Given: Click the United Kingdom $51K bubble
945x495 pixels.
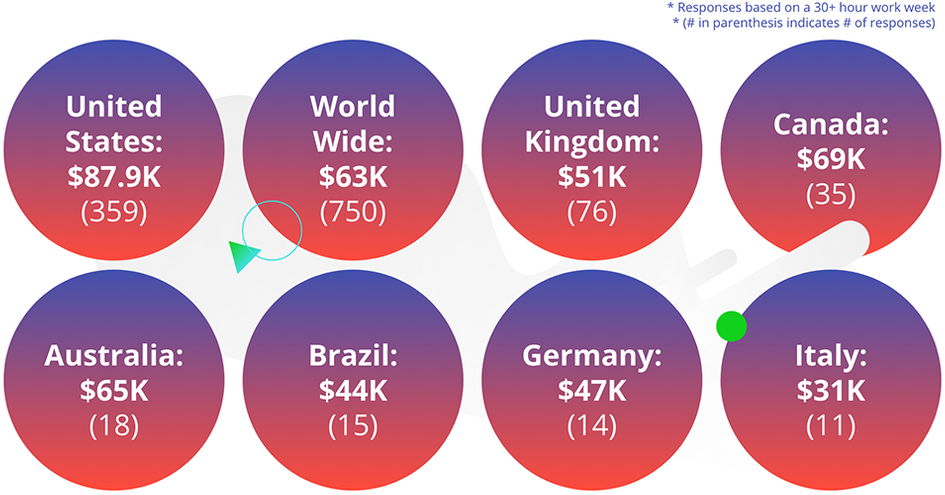Looking at the screenshot, I should coord(592,150).
